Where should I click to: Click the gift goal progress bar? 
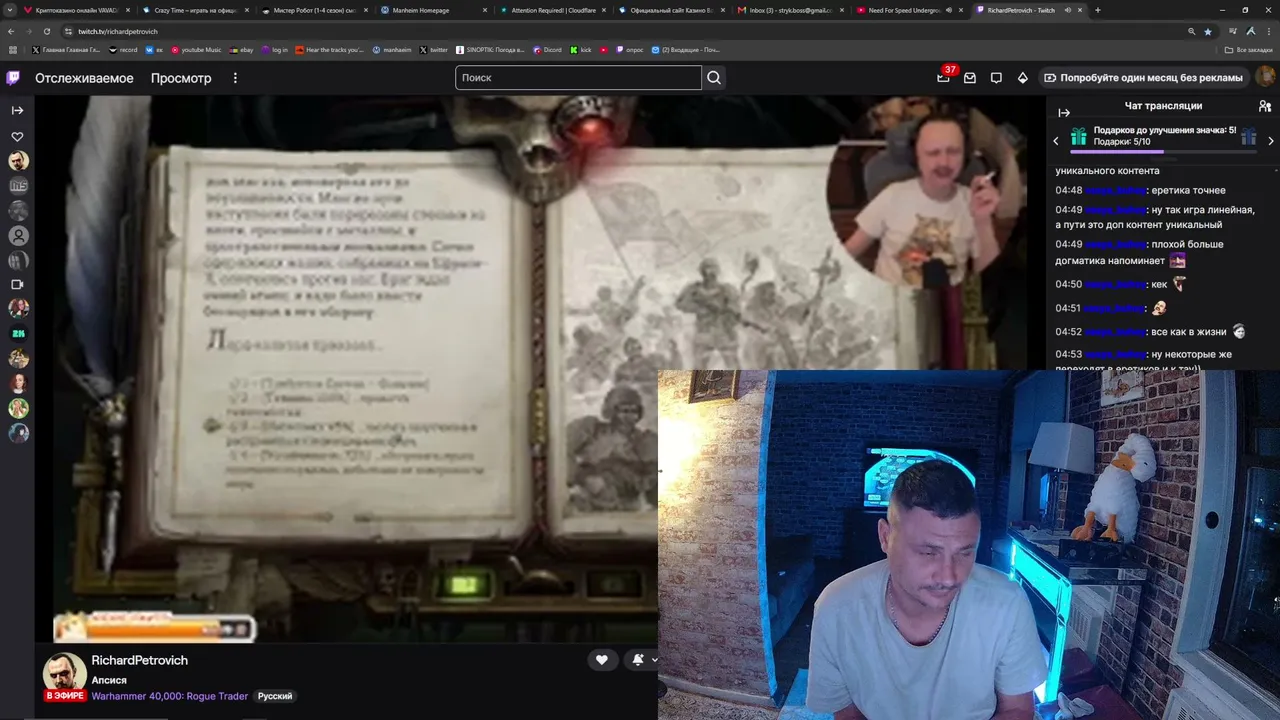1163,152
